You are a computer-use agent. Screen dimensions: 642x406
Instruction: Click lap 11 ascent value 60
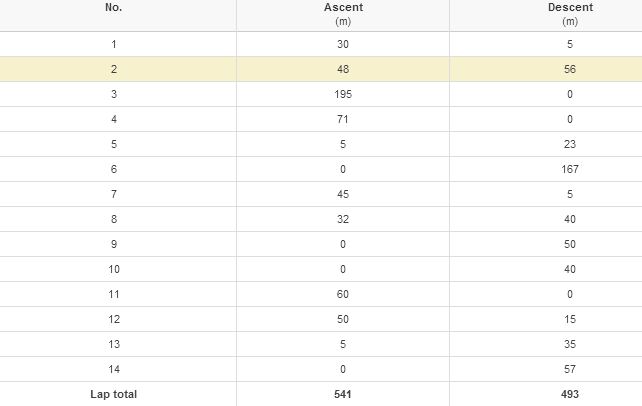coord(343,294)
